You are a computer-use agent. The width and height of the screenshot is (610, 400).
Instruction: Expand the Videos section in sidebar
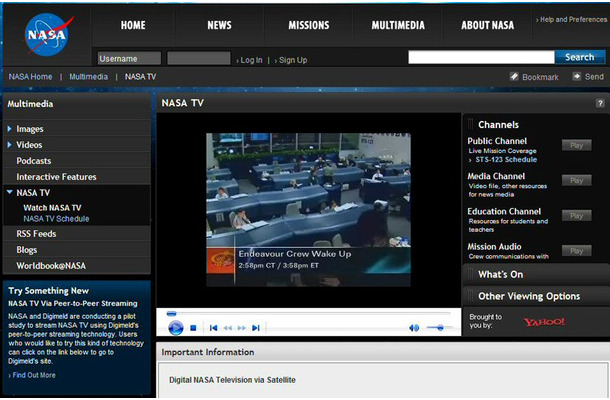click(10, 145)
